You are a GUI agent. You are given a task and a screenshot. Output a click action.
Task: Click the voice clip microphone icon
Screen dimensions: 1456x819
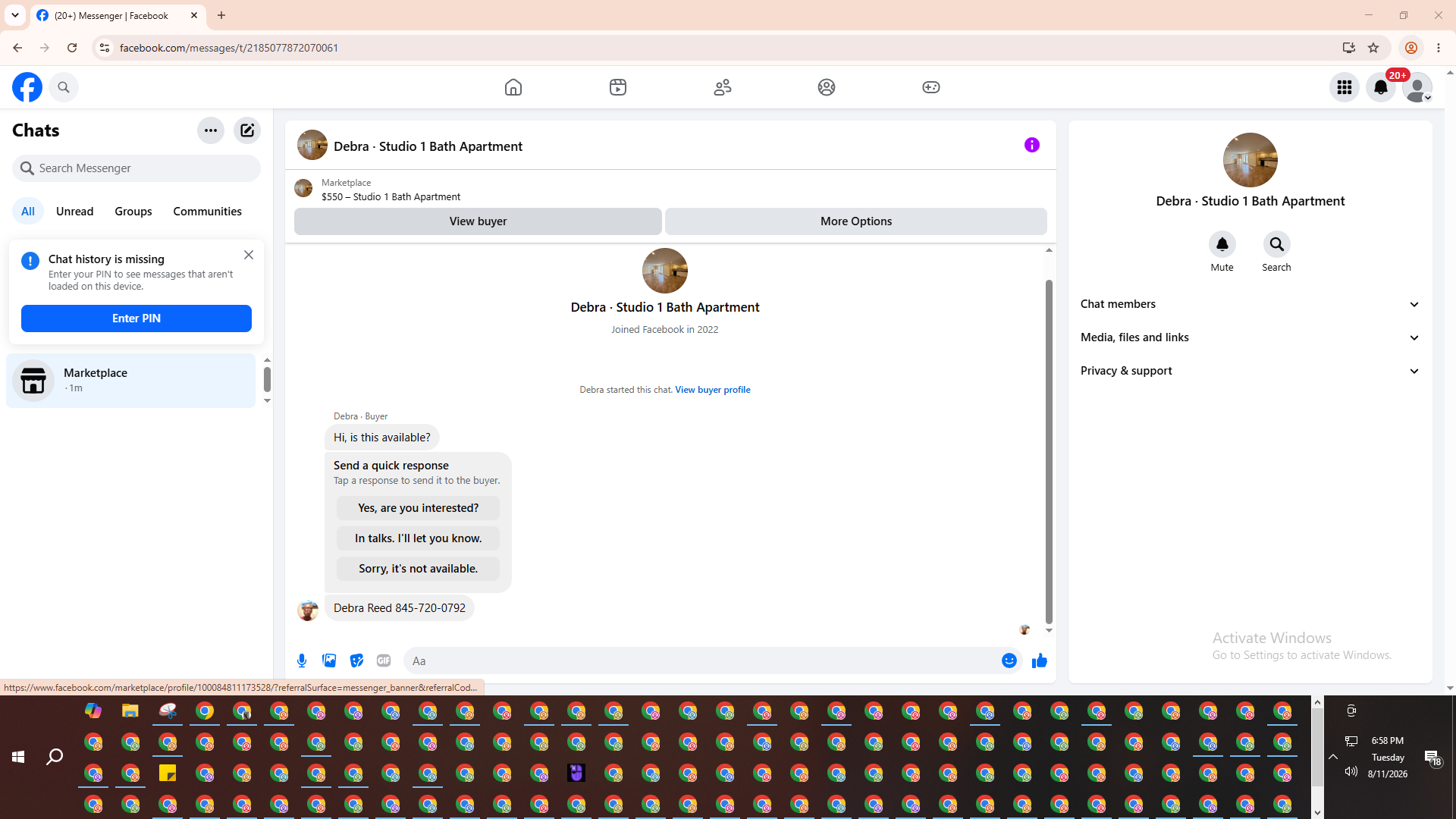(302, 661)
